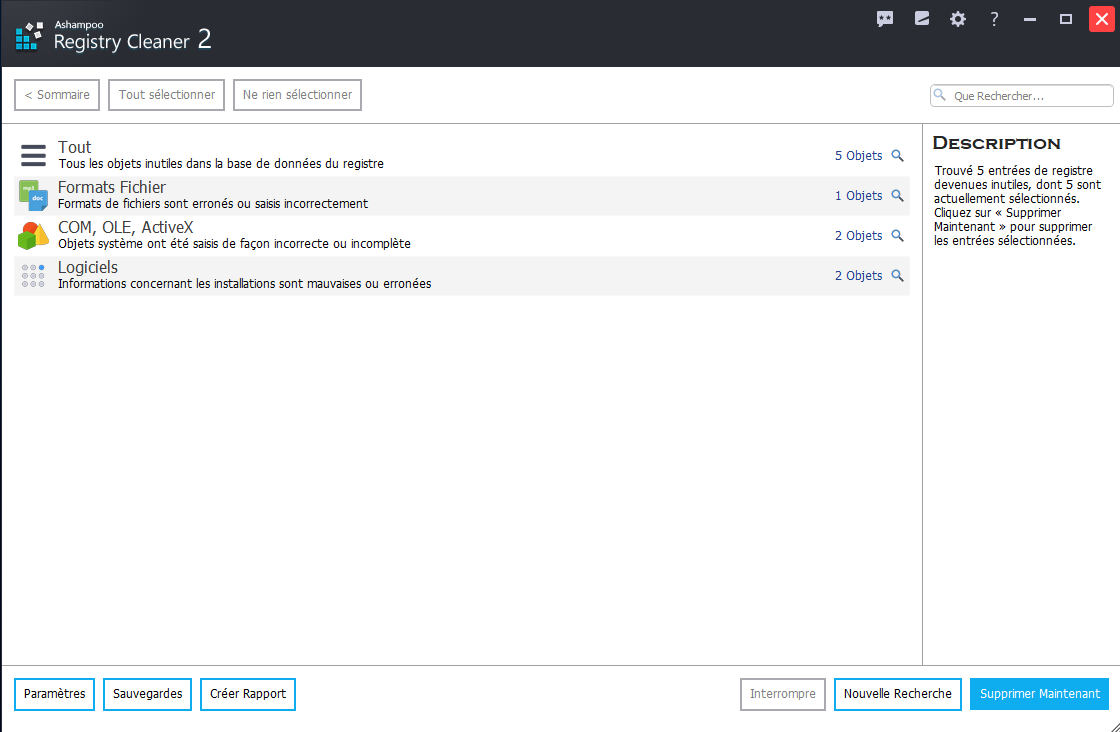Screen dimensions: 1120x732
Task: Open the Paramètres button
Action: coord(54,694)
